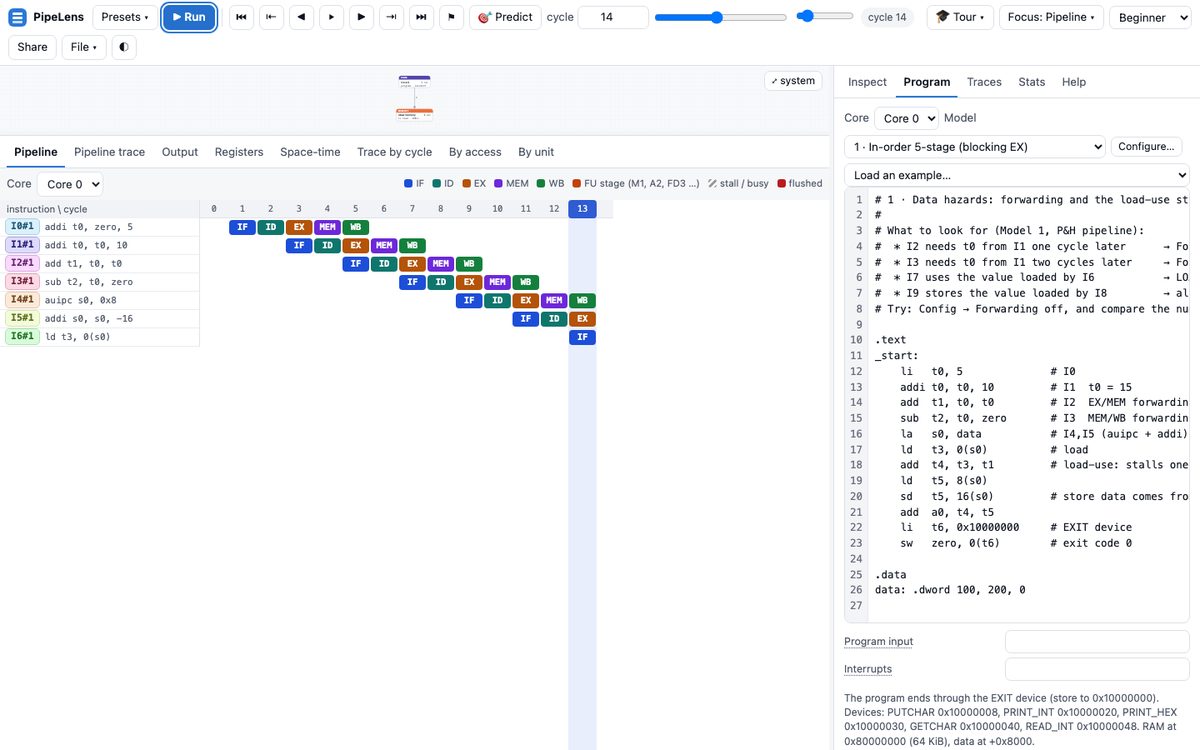
Task: Select the Program tab
Action: 926,82
